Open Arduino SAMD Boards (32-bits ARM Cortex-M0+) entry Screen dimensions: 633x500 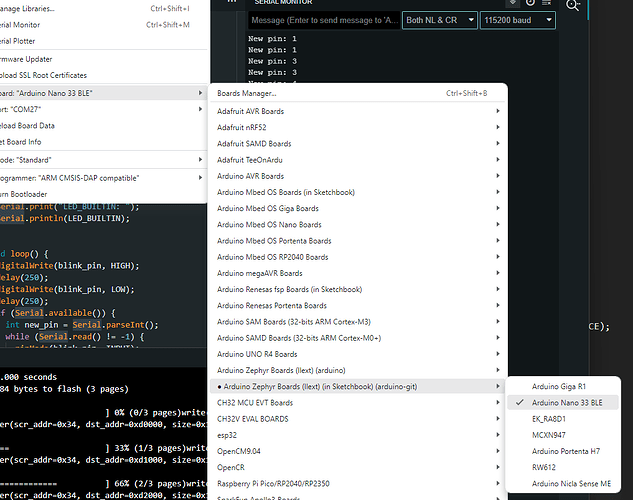(x=358, y=338)
